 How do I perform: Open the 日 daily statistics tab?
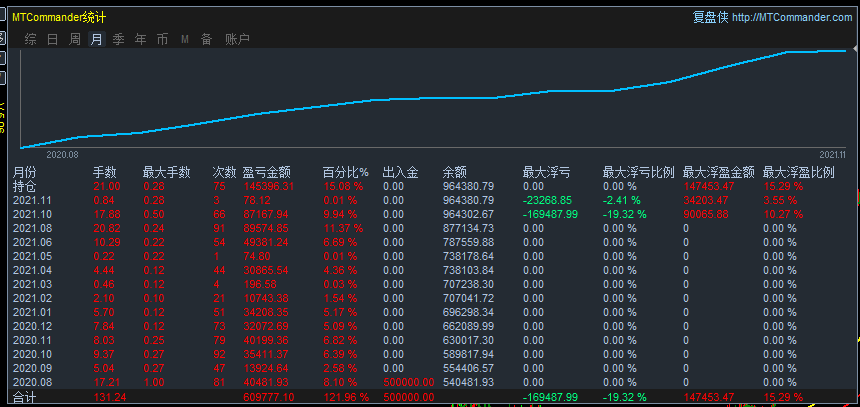(52, 39)
